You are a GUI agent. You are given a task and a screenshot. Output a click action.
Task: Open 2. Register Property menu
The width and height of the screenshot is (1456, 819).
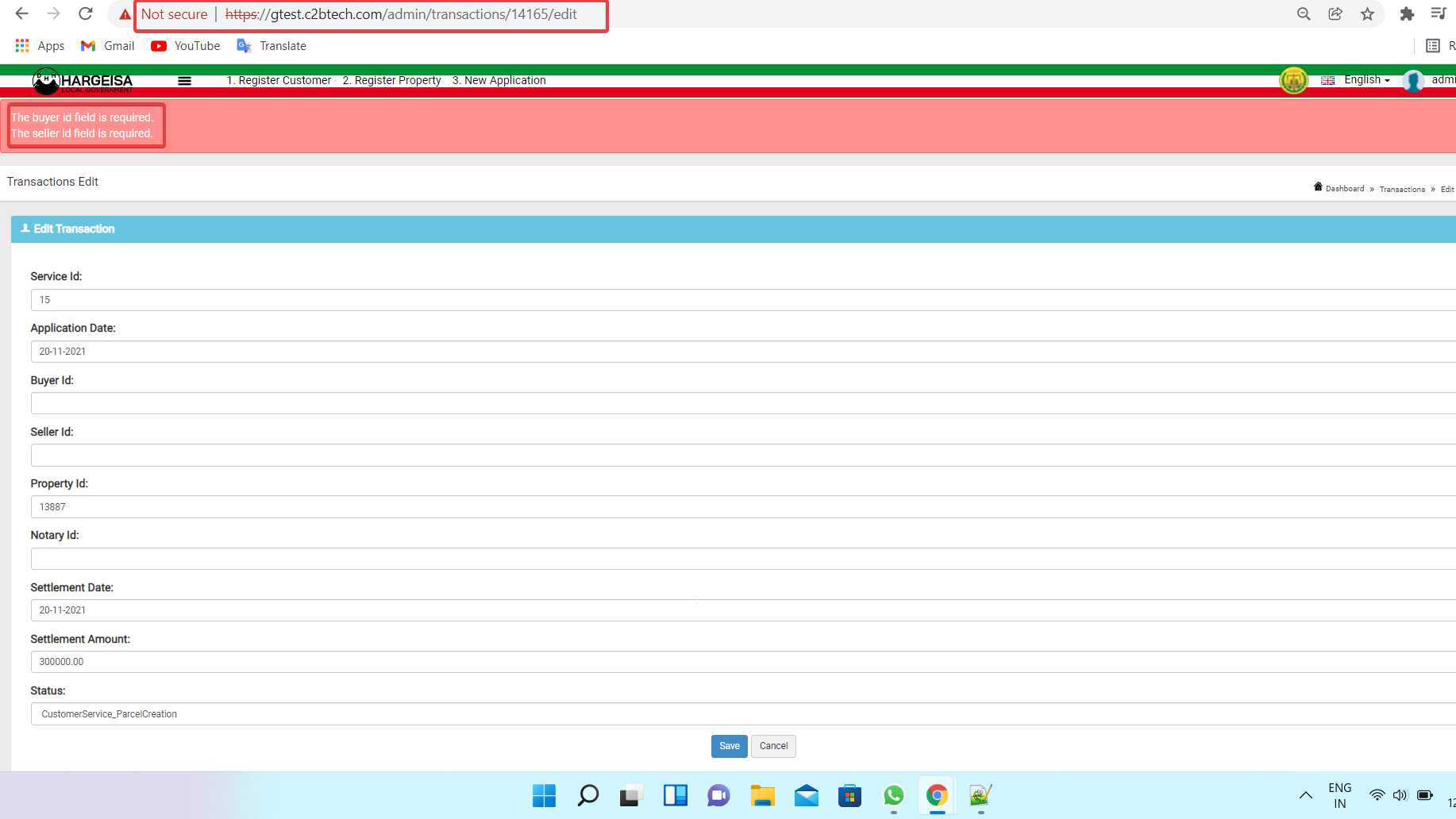click(391, 80)
